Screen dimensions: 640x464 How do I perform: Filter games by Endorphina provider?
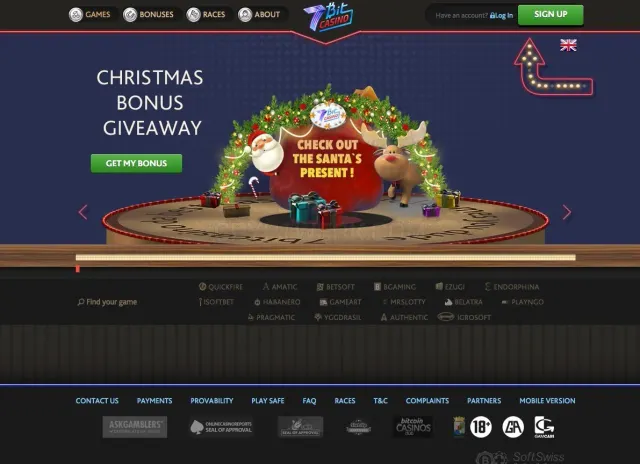[512, 287]
